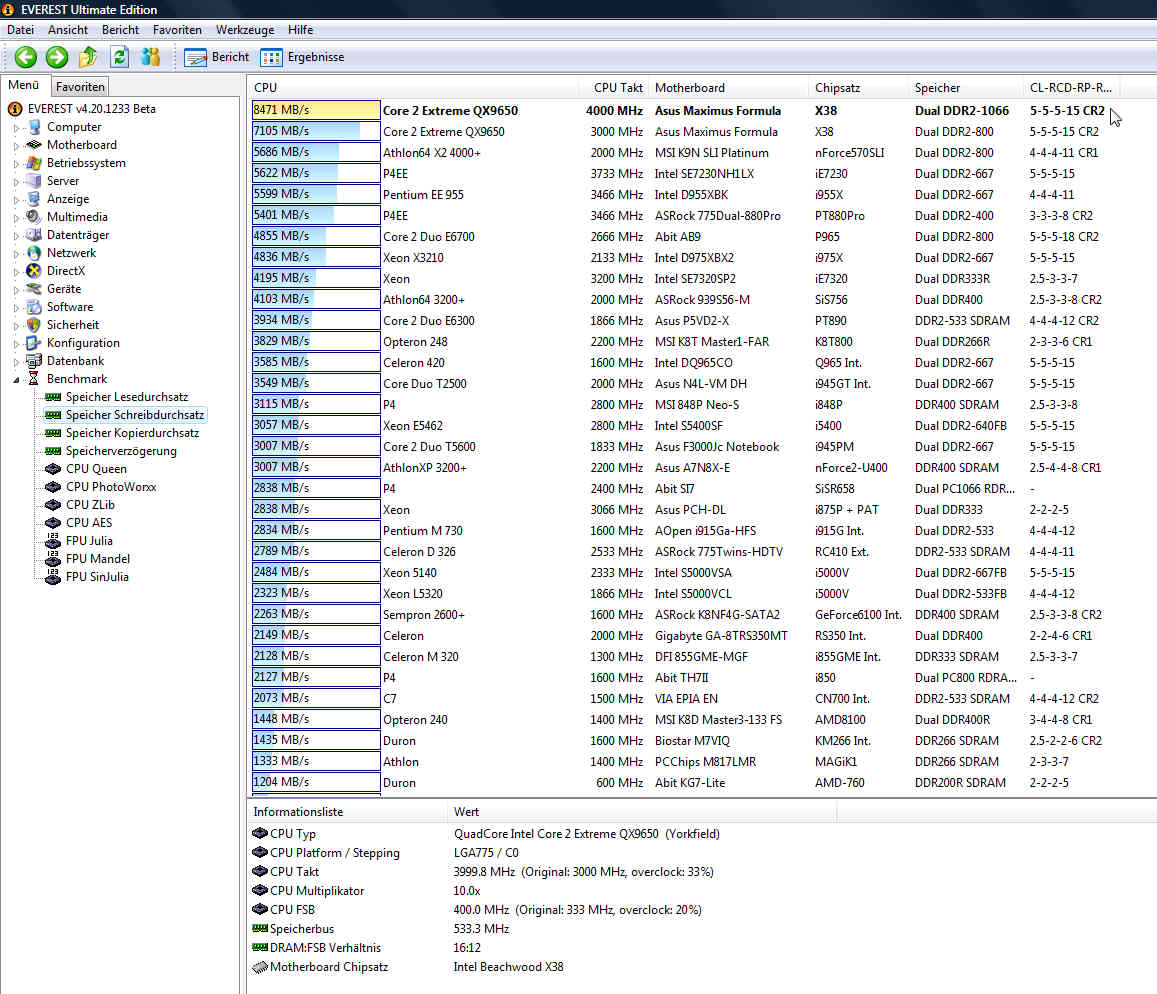Click the Datenbank icon in the tree

point(33,361)
